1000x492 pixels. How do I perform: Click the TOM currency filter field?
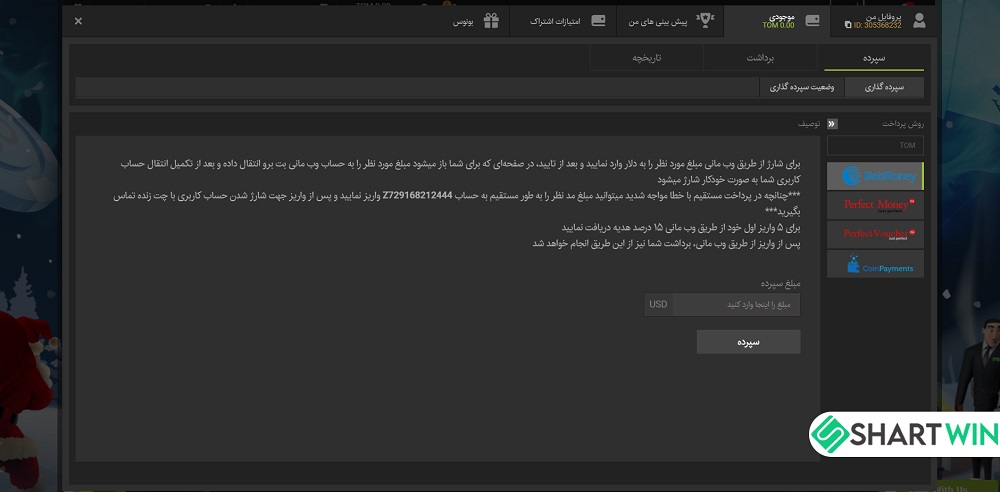click(875, 145)
